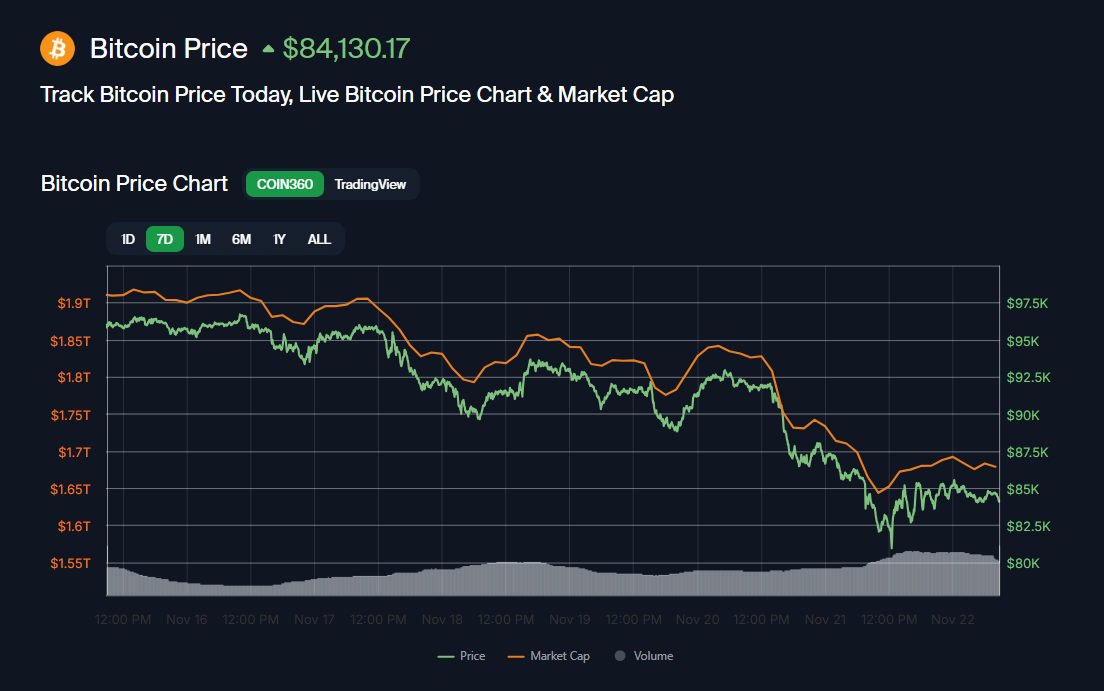
Task: Switch to the TradingView chart tab
Action: (371, 184)
